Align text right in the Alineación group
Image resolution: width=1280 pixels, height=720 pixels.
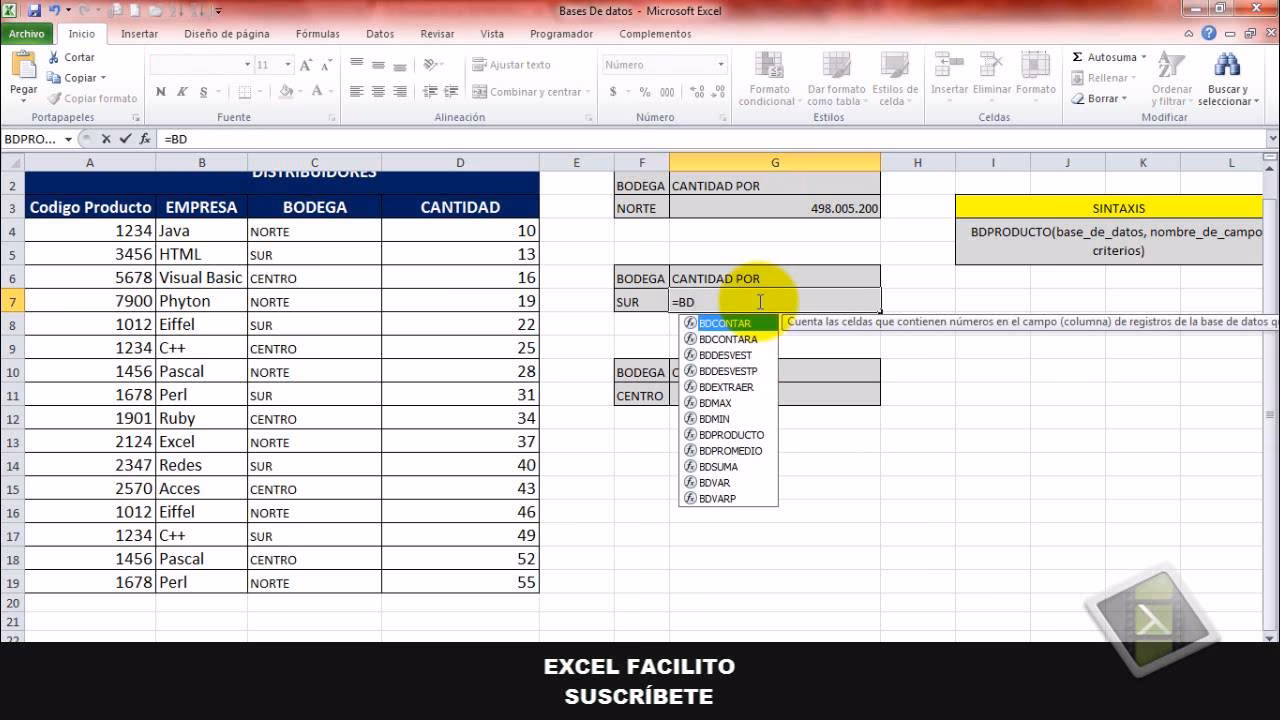400,92
